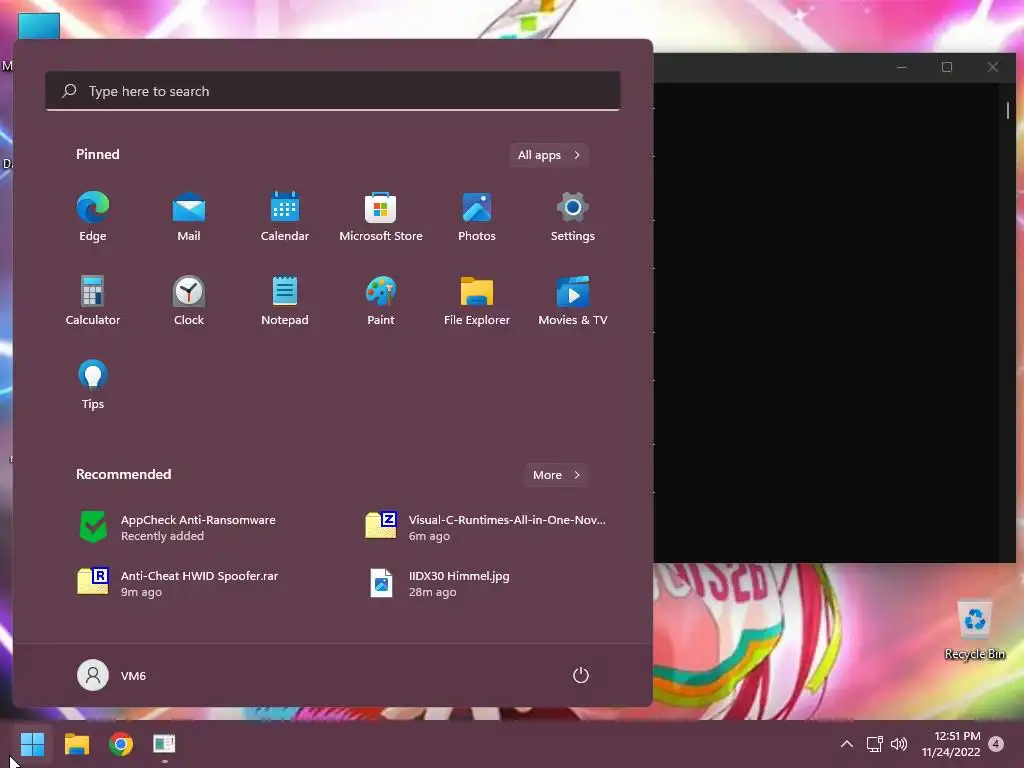
Task: Open Visual-C-Runtimes-All-in-One archive
Action: [486, 528]
